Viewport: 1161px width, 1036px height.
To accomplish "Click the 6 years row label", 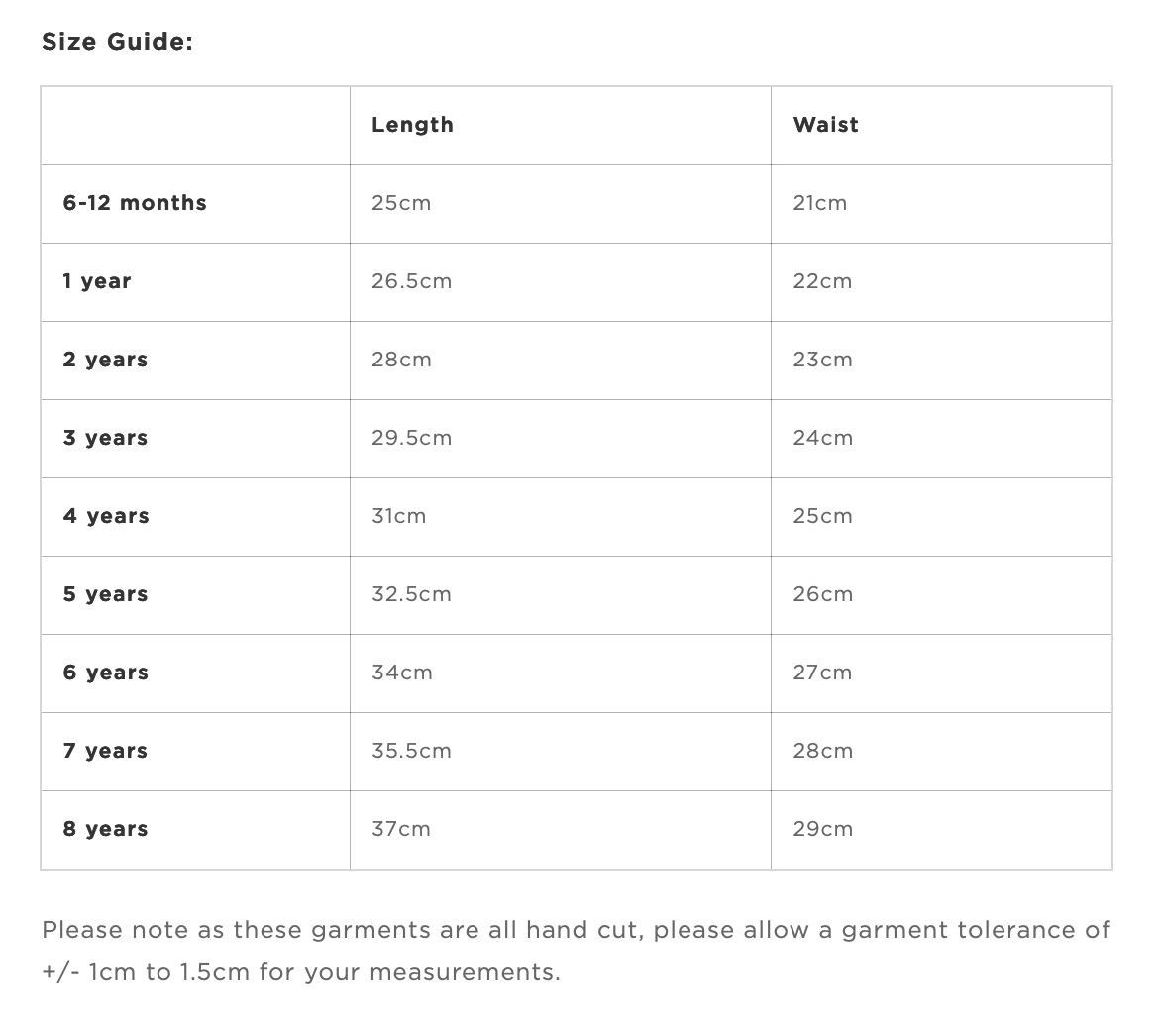I will [x=106, y=673].
